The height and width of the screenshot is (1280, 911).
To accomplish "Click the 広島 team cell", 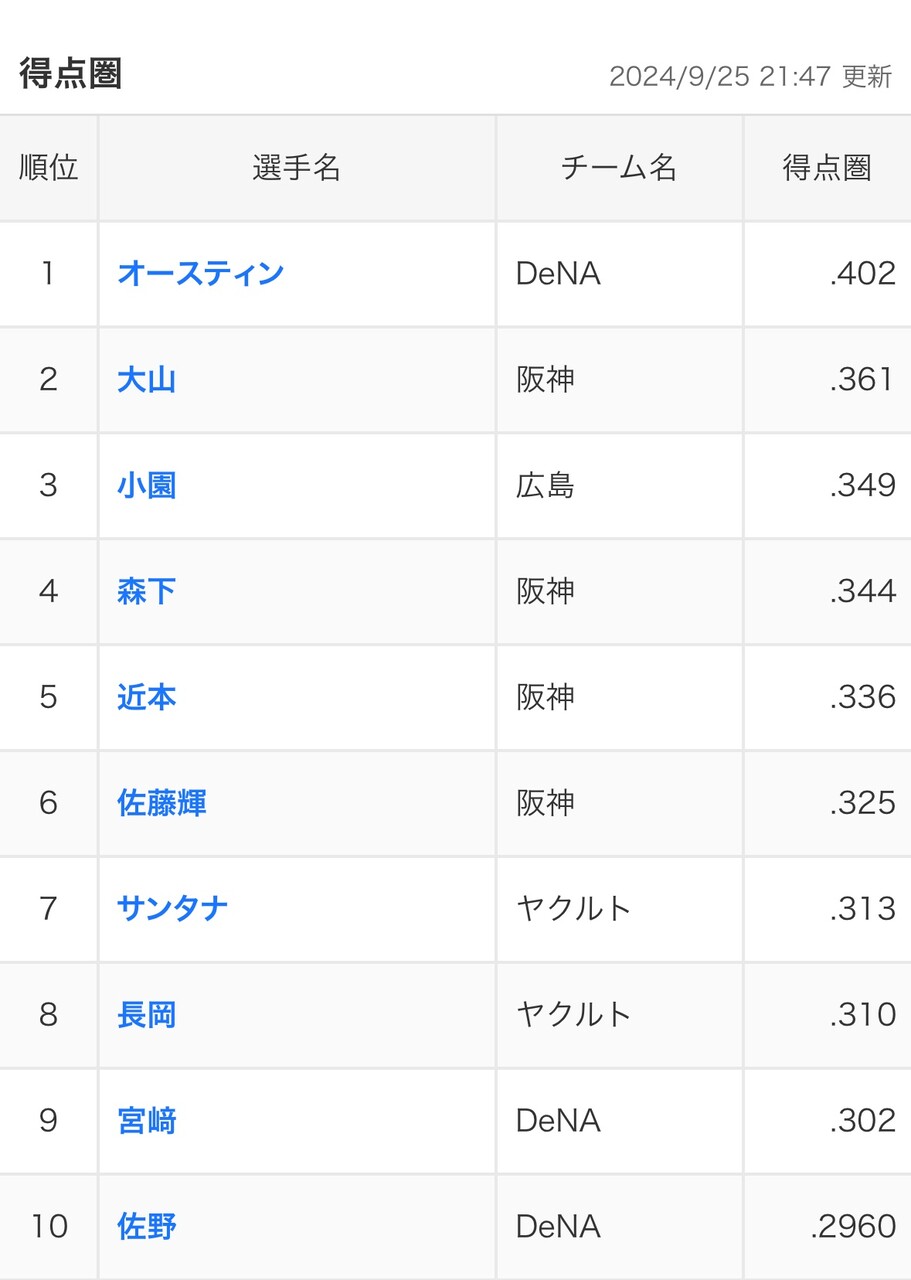I will (545, 486).
